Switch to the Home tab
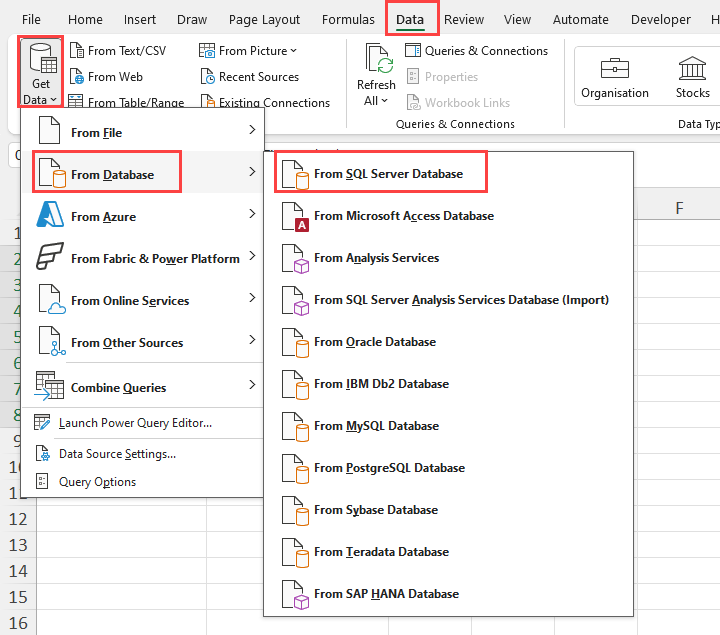The height and width of the screenshot is (635, 720). point(85,19)
